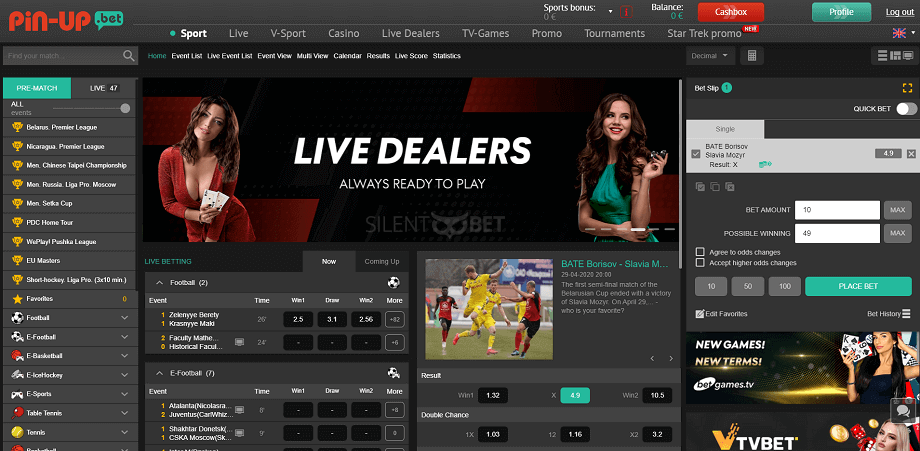This screenshot has height=451, width=920.
Task: Click the Log out link
Action: click(899, 12)
